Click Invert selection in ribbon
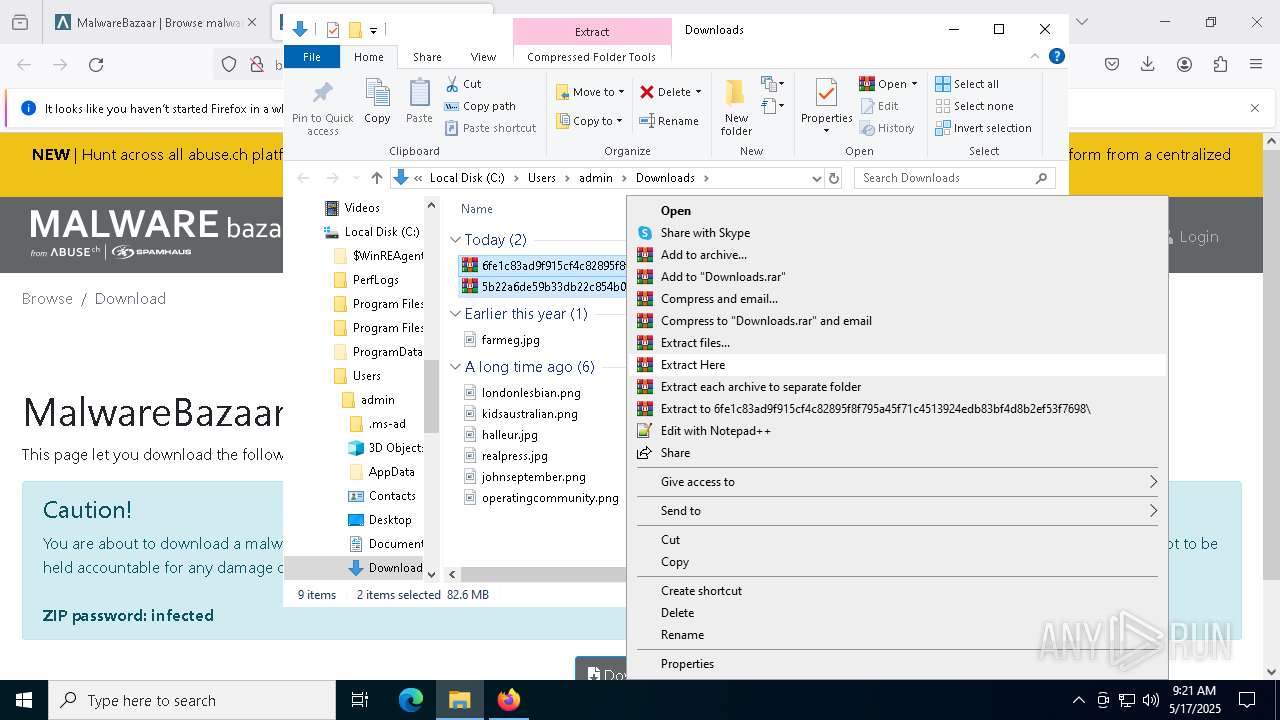The image size is (1280, 720). [984, 128]
